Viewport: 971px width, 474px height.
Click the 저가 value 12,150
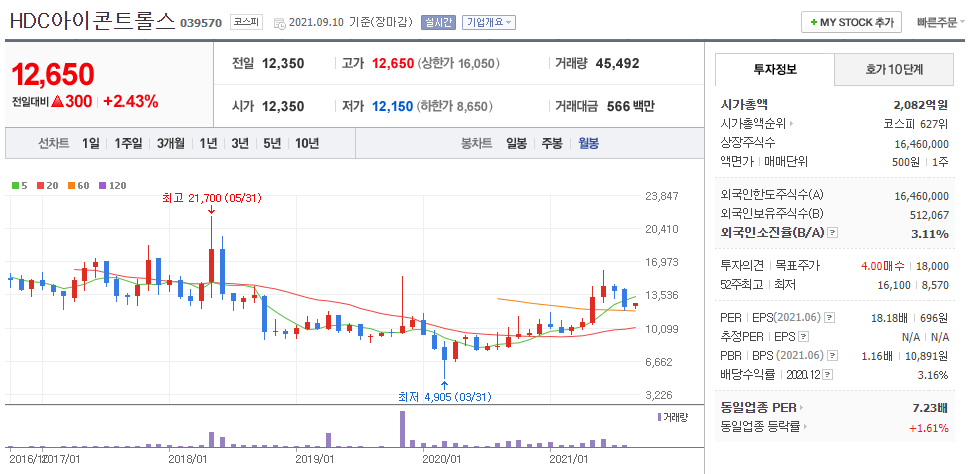tap(393, 106)
